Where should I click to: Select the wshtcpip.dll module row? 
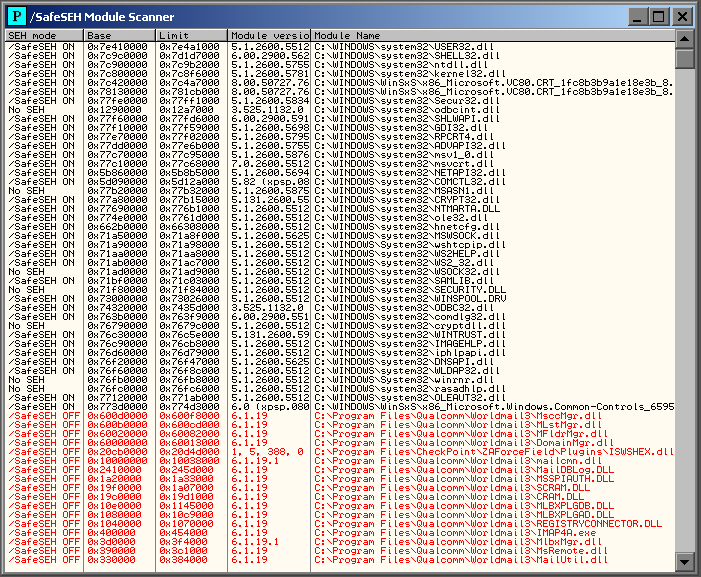click(340, 244)
